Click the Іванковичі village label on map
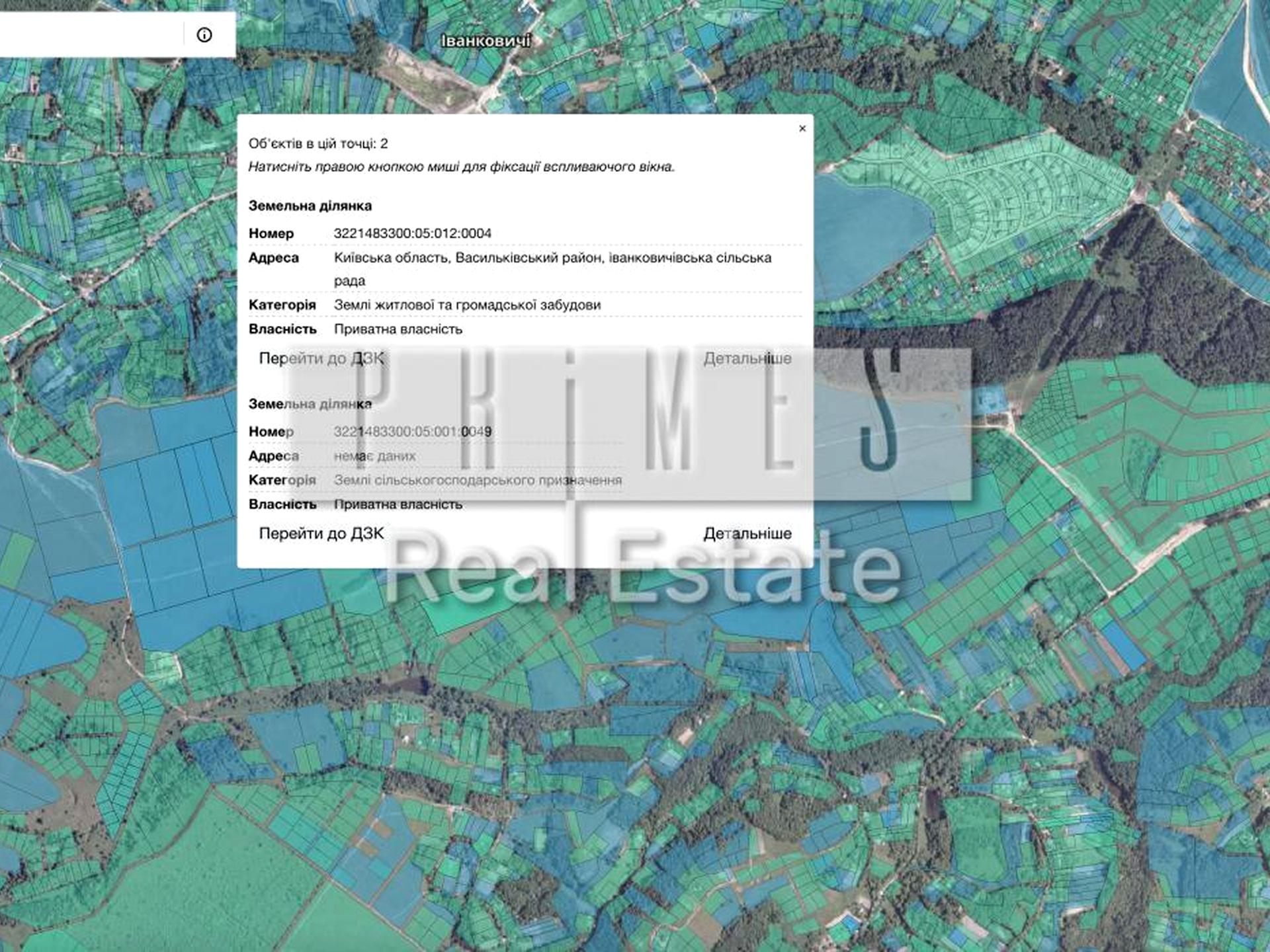 click(x=486, y=41)
